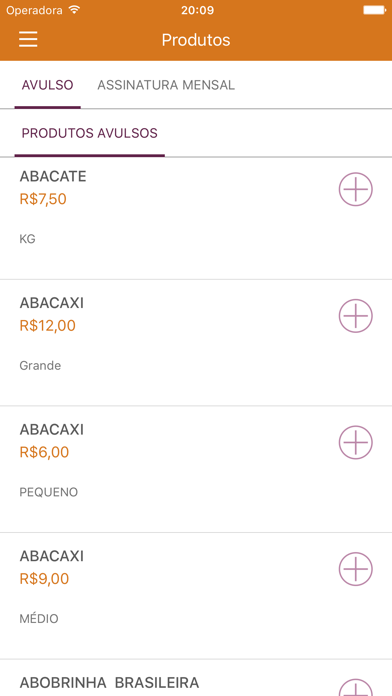
Task: Tap the R$12,00 ABACAXI price
Action: point(48,326)
